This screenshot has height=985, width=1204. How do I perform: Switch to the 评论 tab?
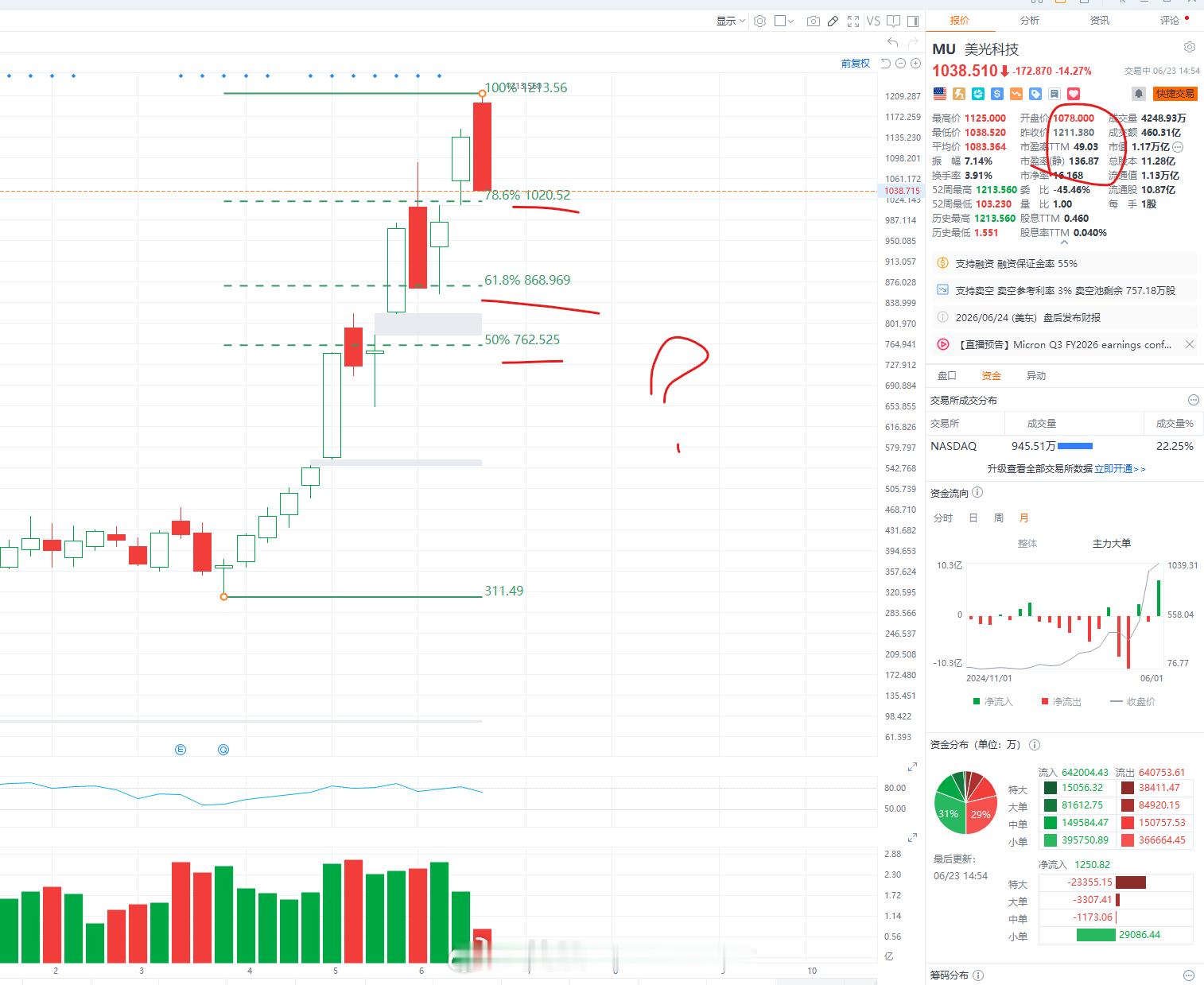click(1170, 21)
